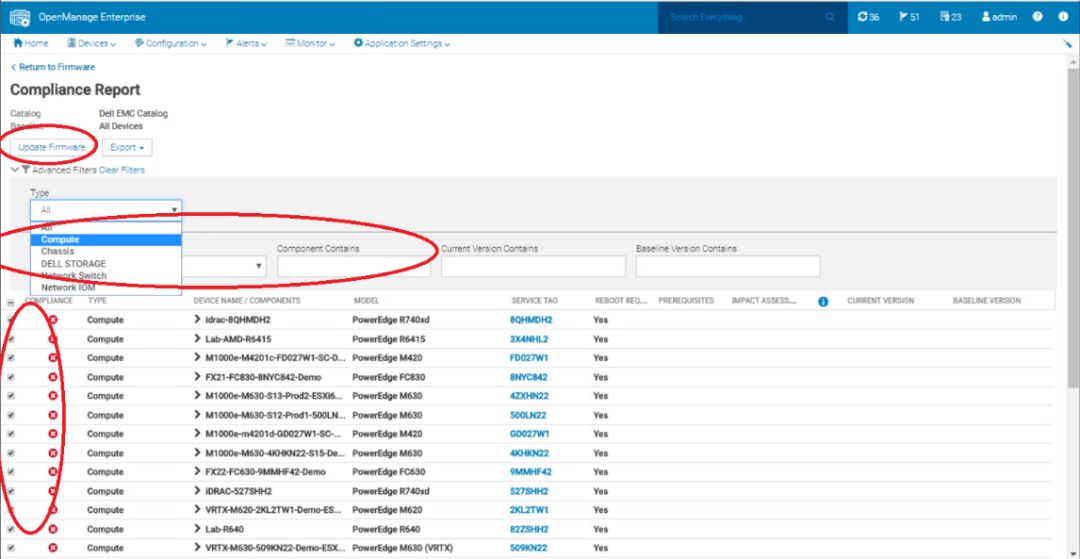1080x559 pixels.
Task: Open the Configuration menu
Action: coord(171,43)
